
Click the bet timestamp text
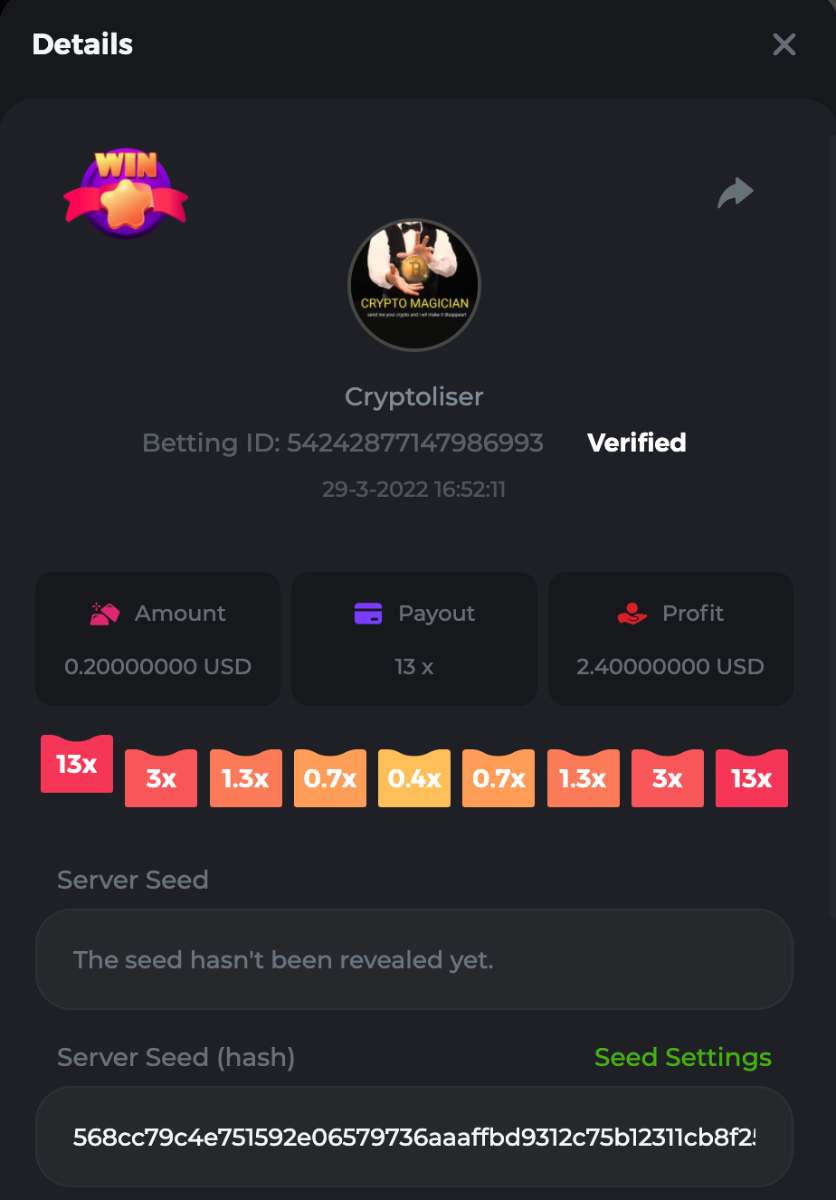(414, 490)
